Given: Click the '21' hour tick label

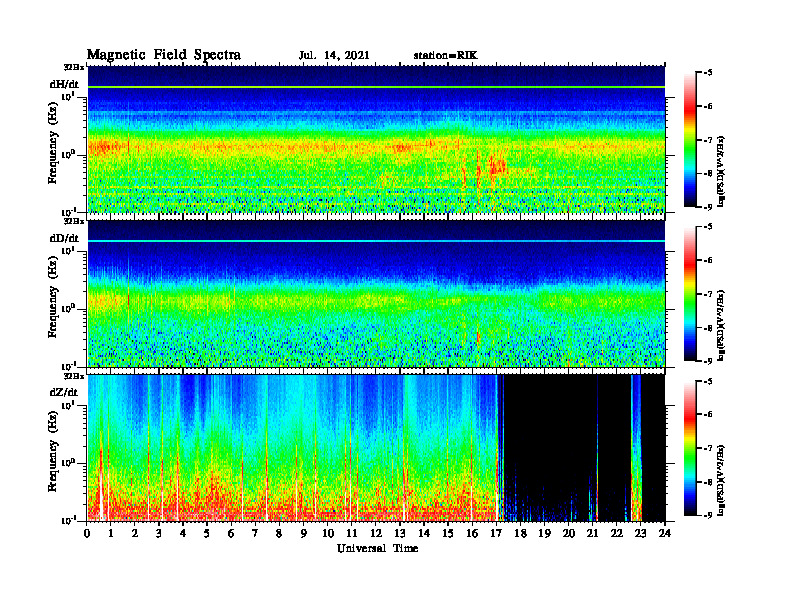Looking at the screenshot, I should point(592,534).
